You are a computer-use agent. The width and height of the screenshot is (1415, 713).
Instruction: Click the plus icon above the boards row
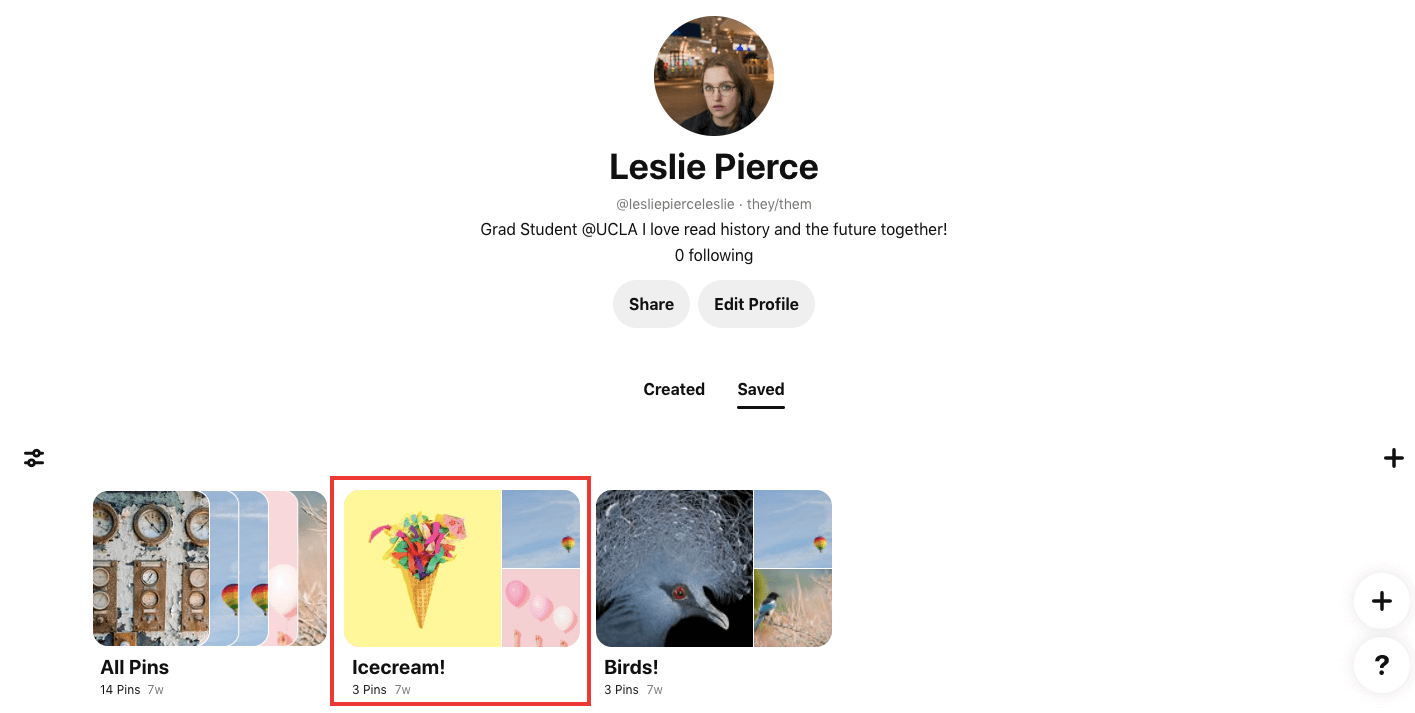click(x=1393, y=458)
